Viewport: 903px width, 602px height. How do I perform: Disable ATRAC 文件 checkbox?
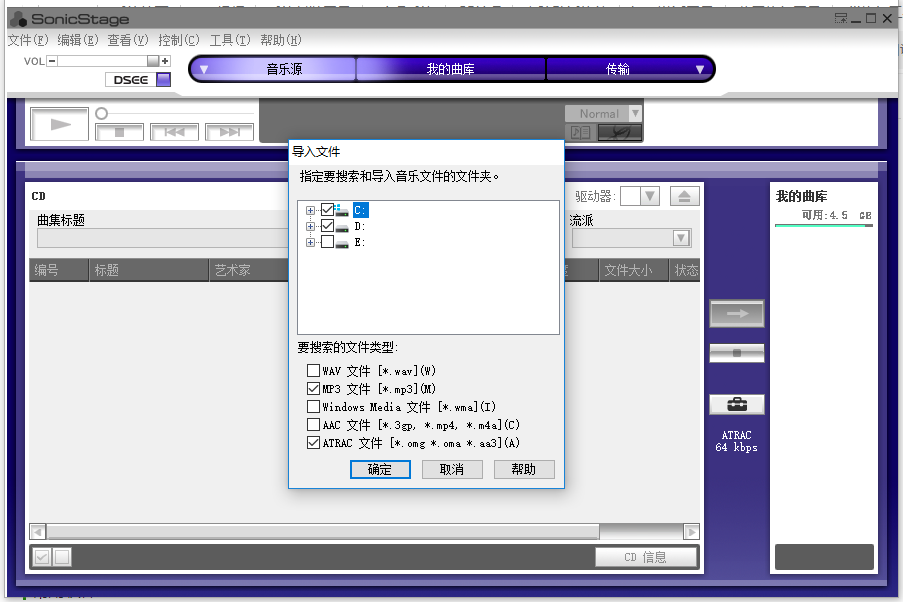pos(313,442)
